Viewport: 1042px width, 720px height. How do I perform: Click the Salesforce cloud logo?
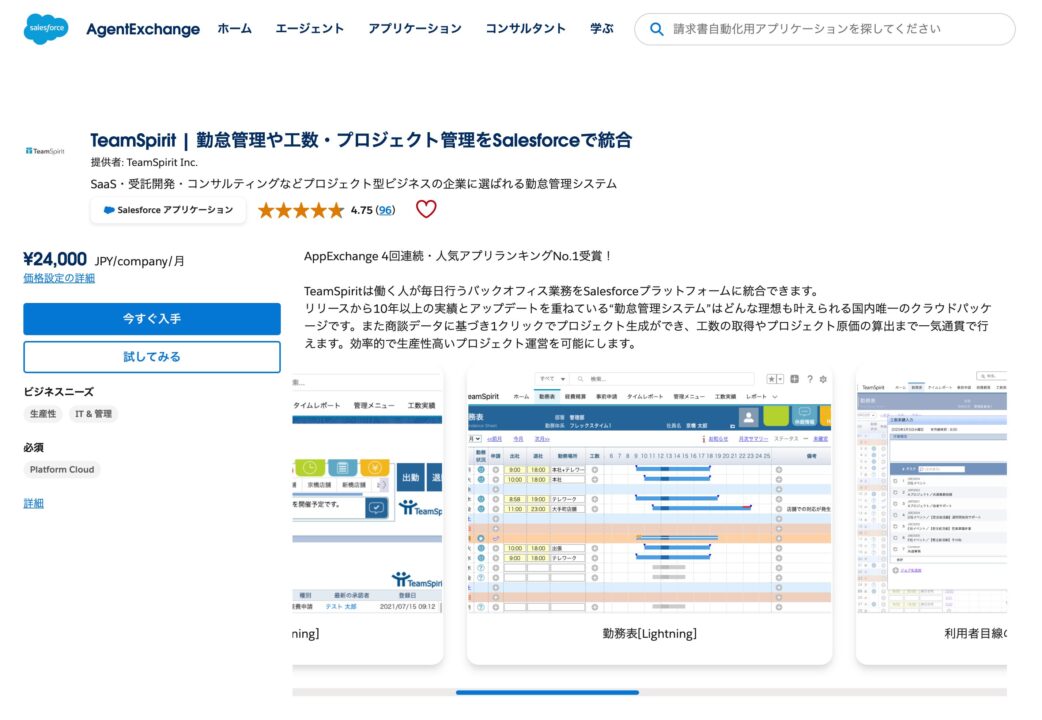(46, 29)
